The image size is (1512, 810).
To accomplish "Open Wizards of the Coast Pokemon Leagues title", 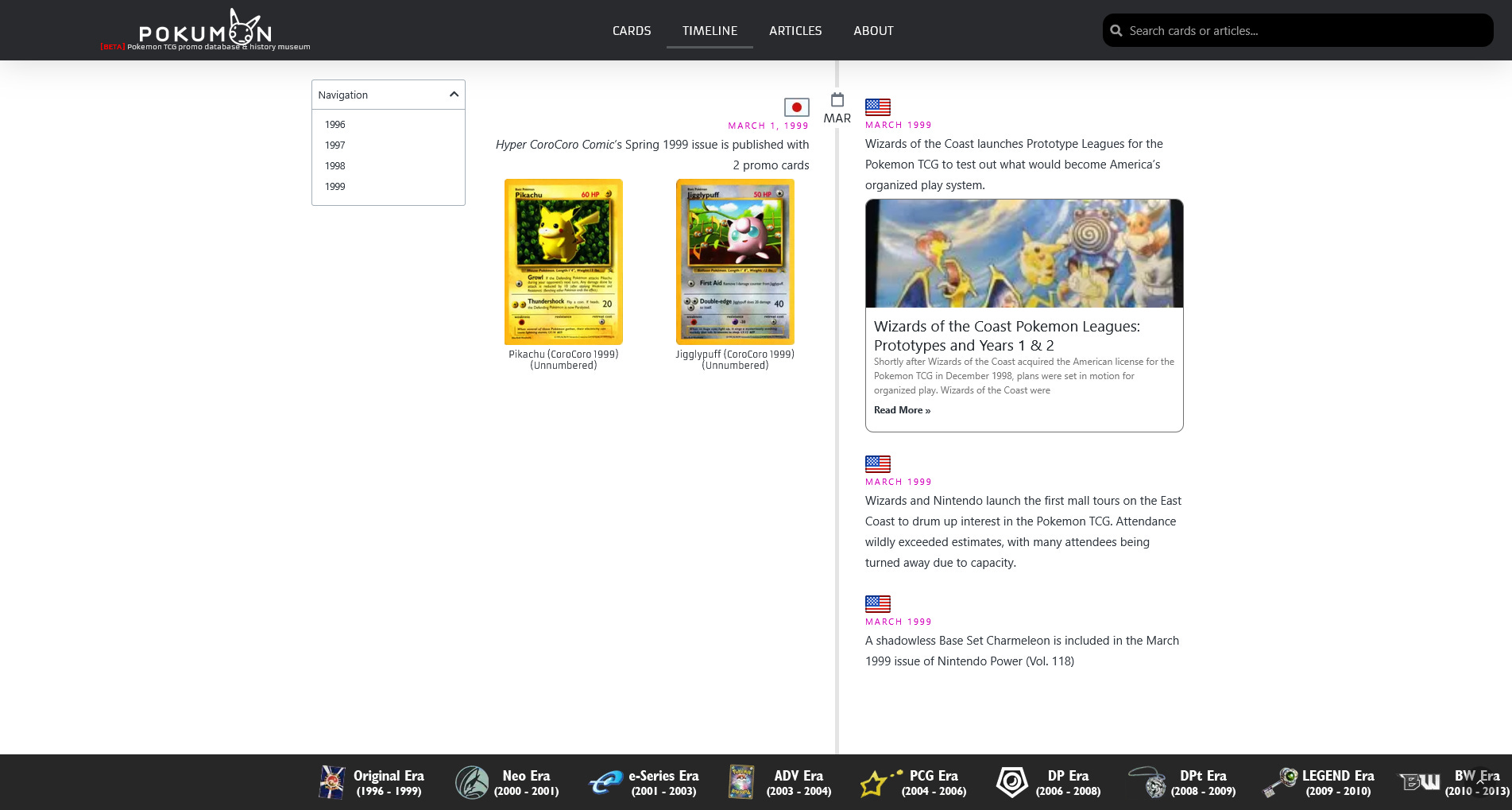I will click(x=1007, y=335).
